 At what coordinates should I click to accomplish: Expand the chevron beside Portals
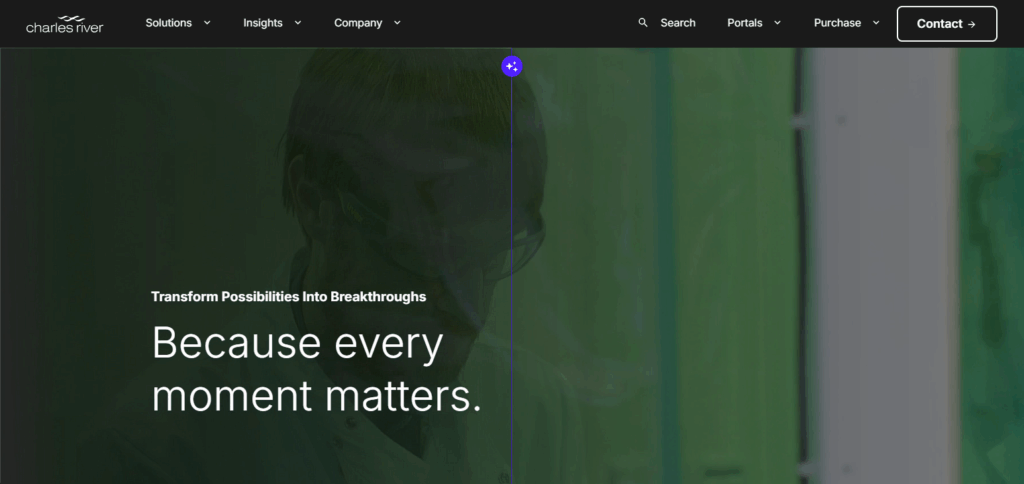(x=777, y=23)
